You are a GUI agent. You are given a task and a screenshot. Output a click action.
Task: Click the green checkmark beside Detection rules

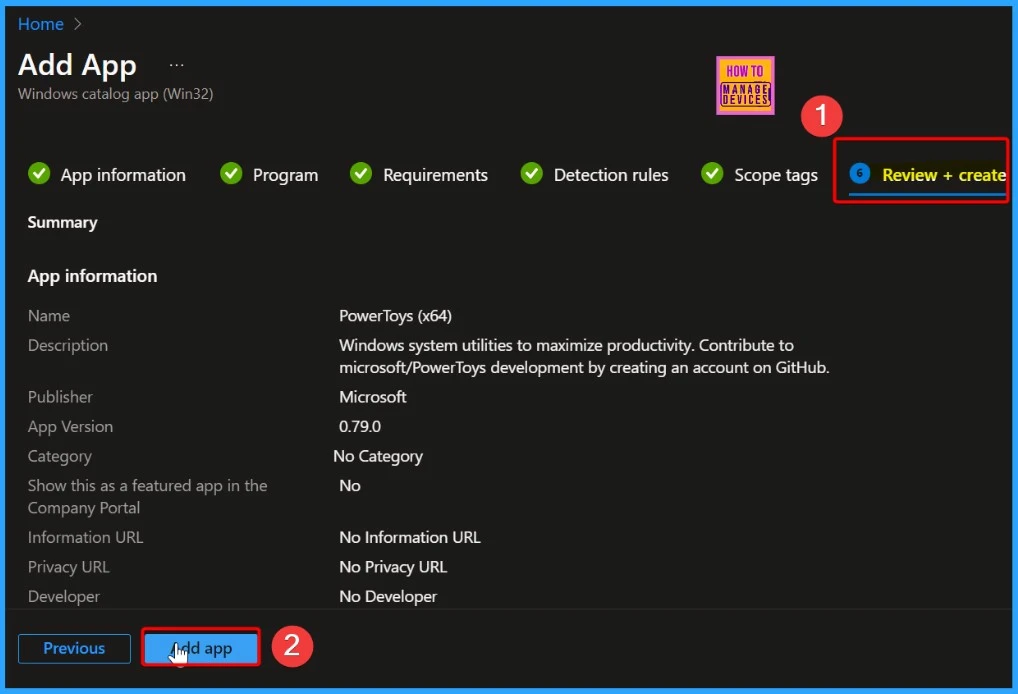coord(532,173)
